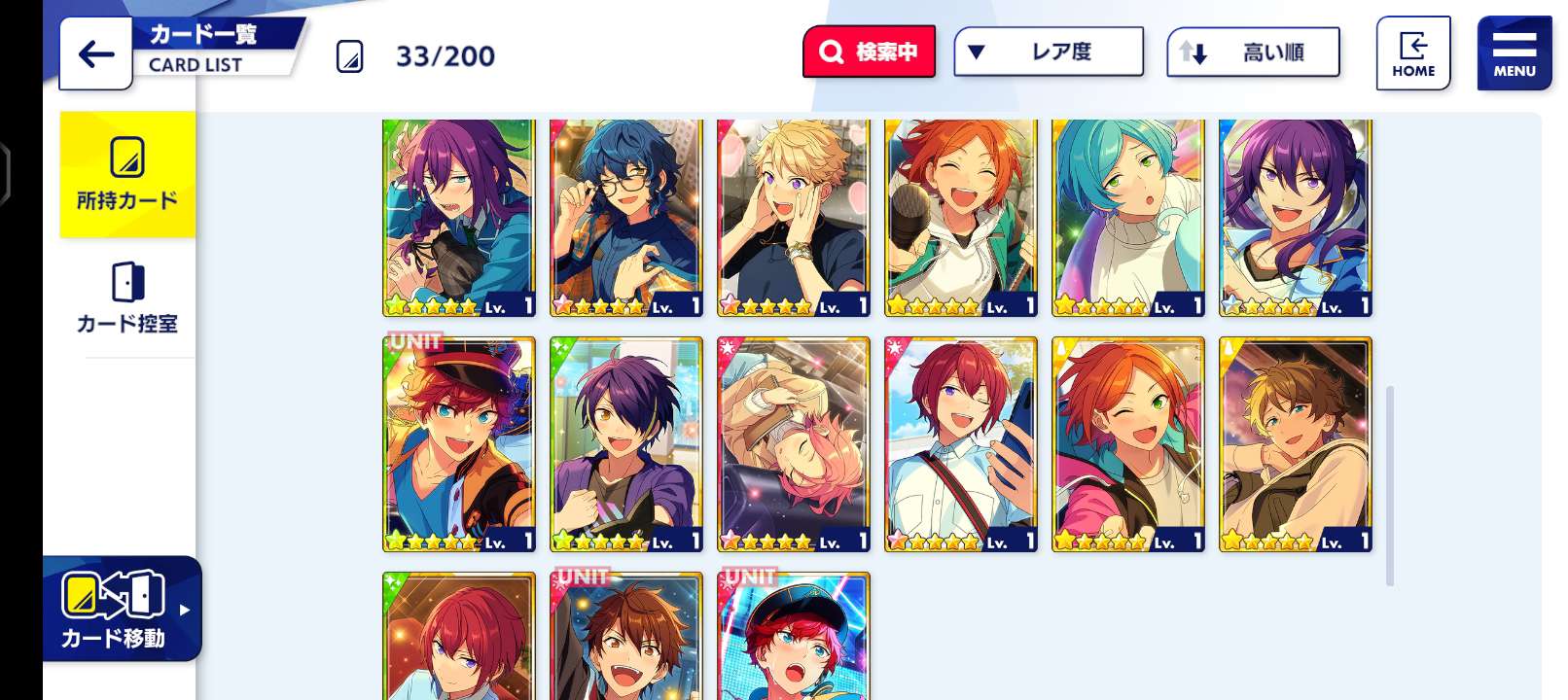
Task: Click the レア度 dropdown triangle arrow
Action: click(x=977, y=52)
